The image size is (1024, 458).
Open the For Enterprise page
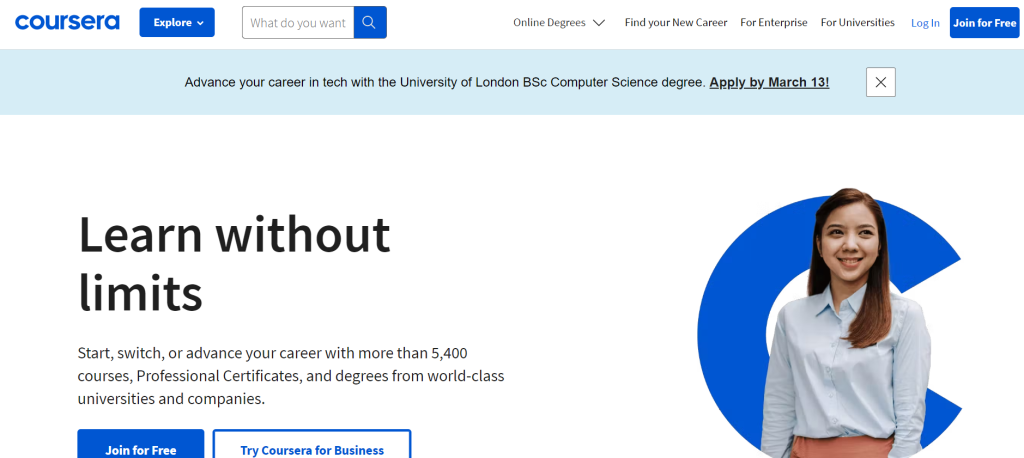pos(773,23)
